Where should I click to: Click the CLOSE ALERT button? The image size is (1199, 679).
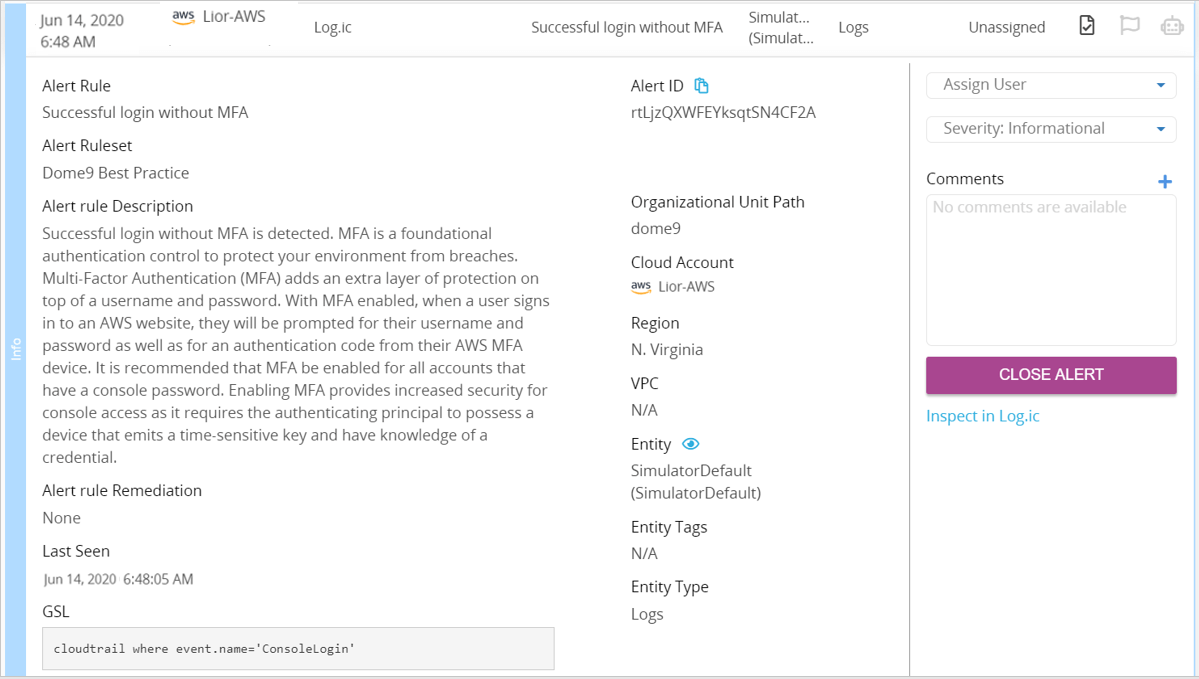1051,375
